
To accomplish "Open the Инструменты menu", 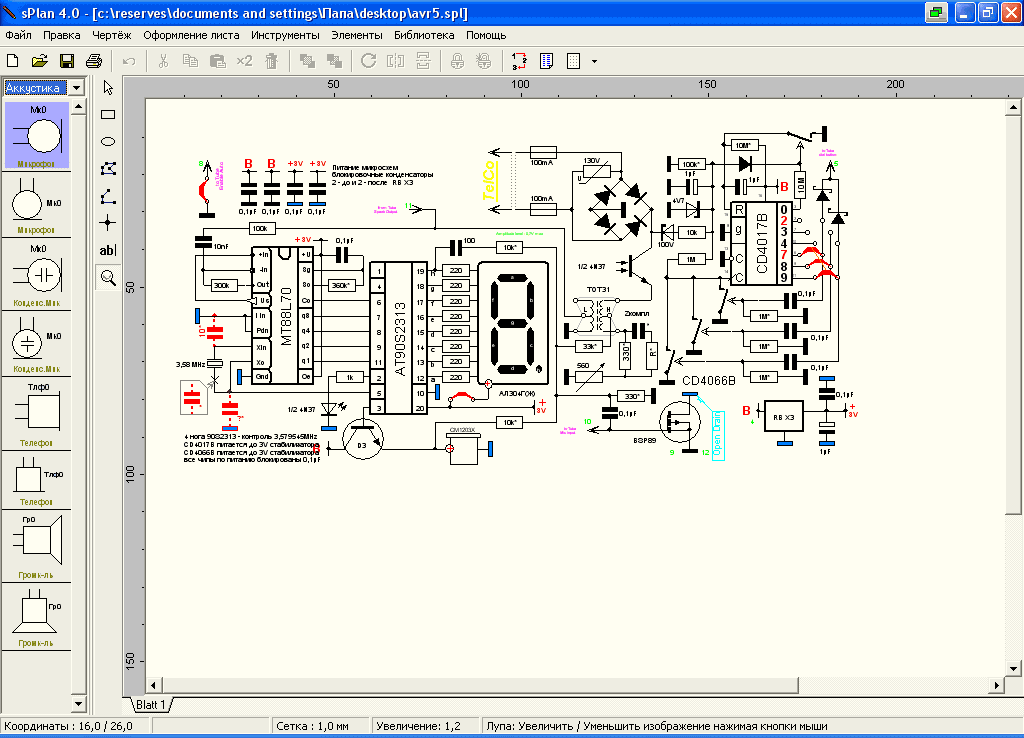I will click(x=285, y=35).
